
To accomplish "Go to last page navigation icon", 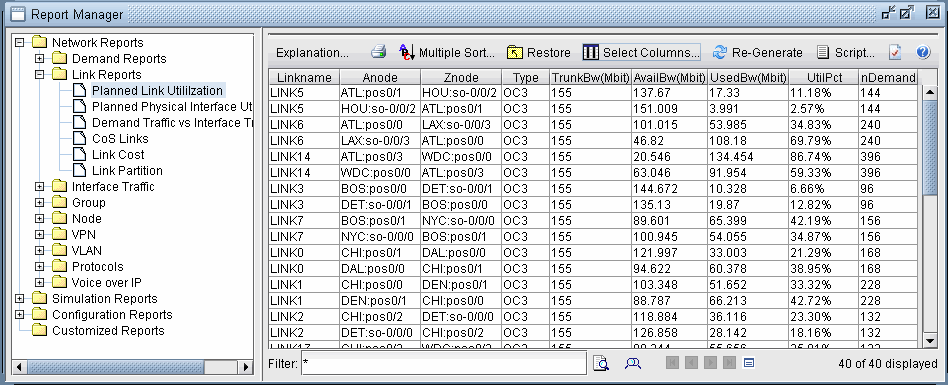I will tap(730, 363).
